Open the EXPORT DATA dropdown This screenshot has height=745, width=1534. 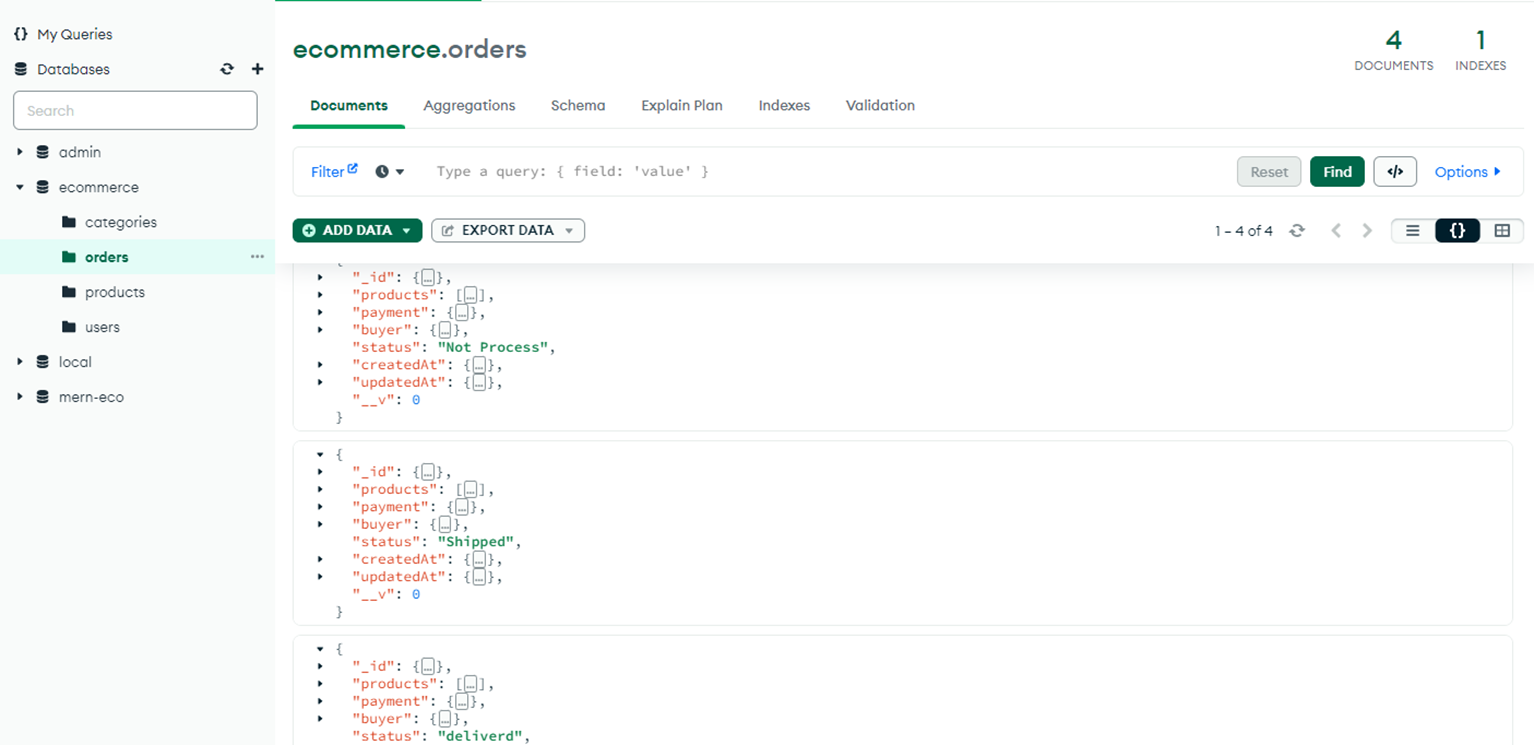click(x=507, y=230)
